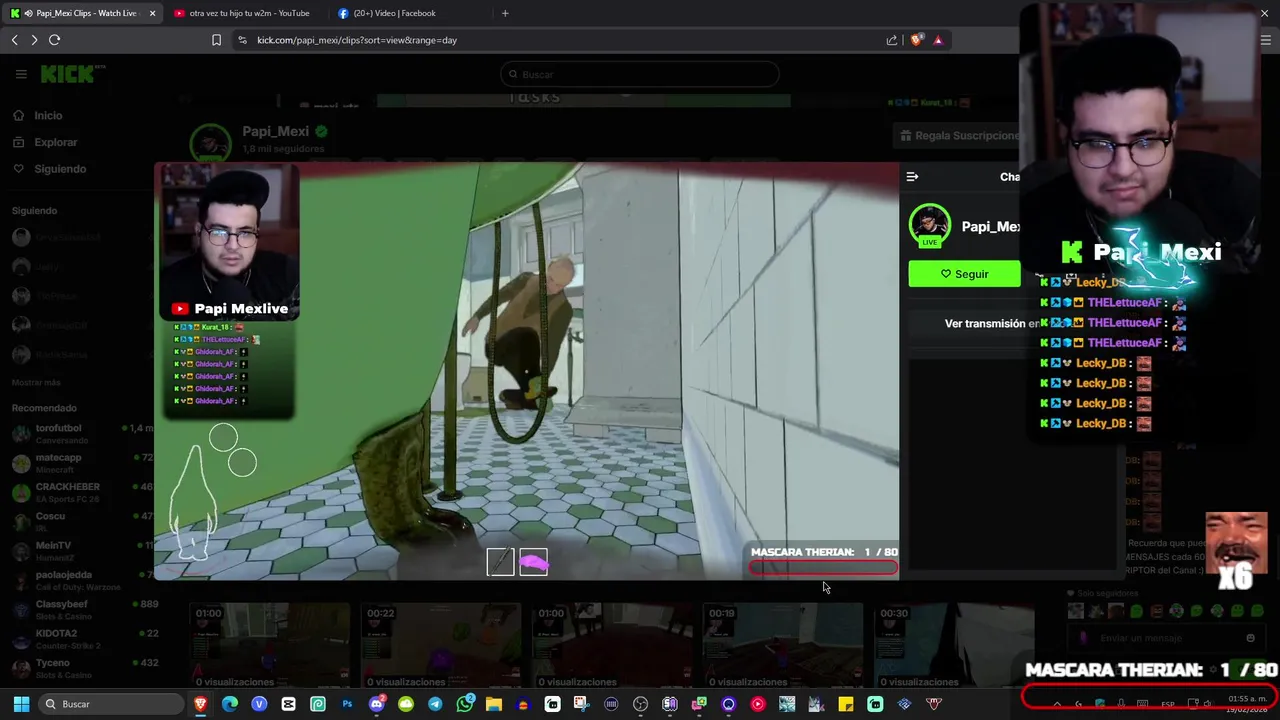Open Discord from the taskbar
1280x720 pixels.
(377, 704)
